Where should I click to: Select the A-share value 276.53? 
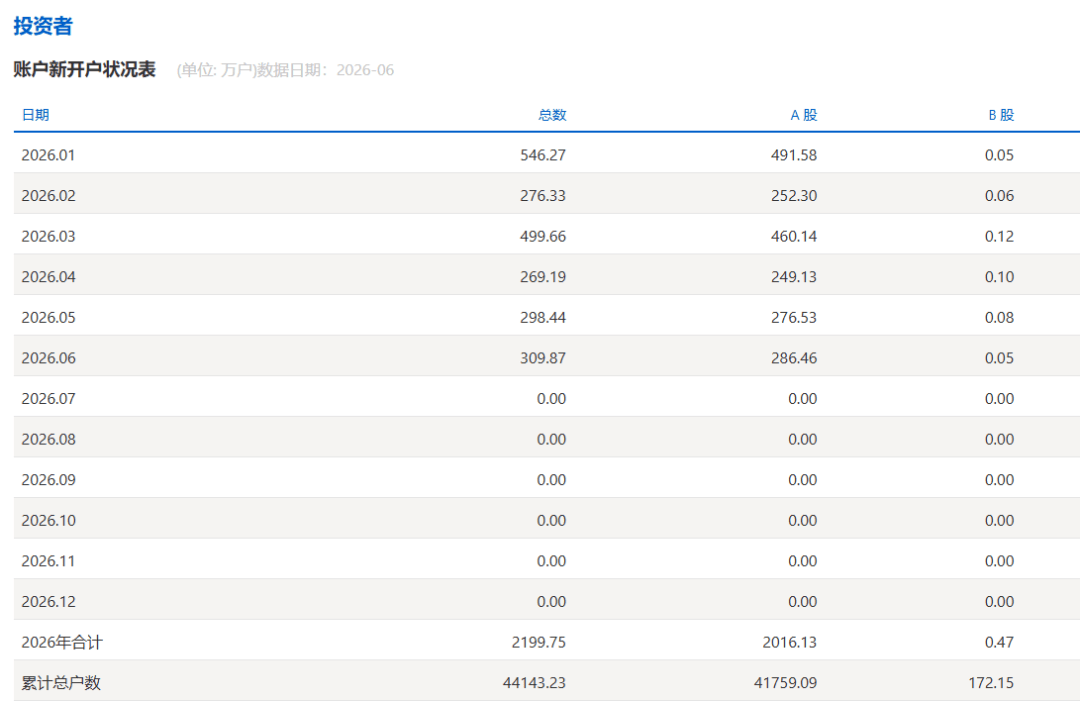coord(793,317)
